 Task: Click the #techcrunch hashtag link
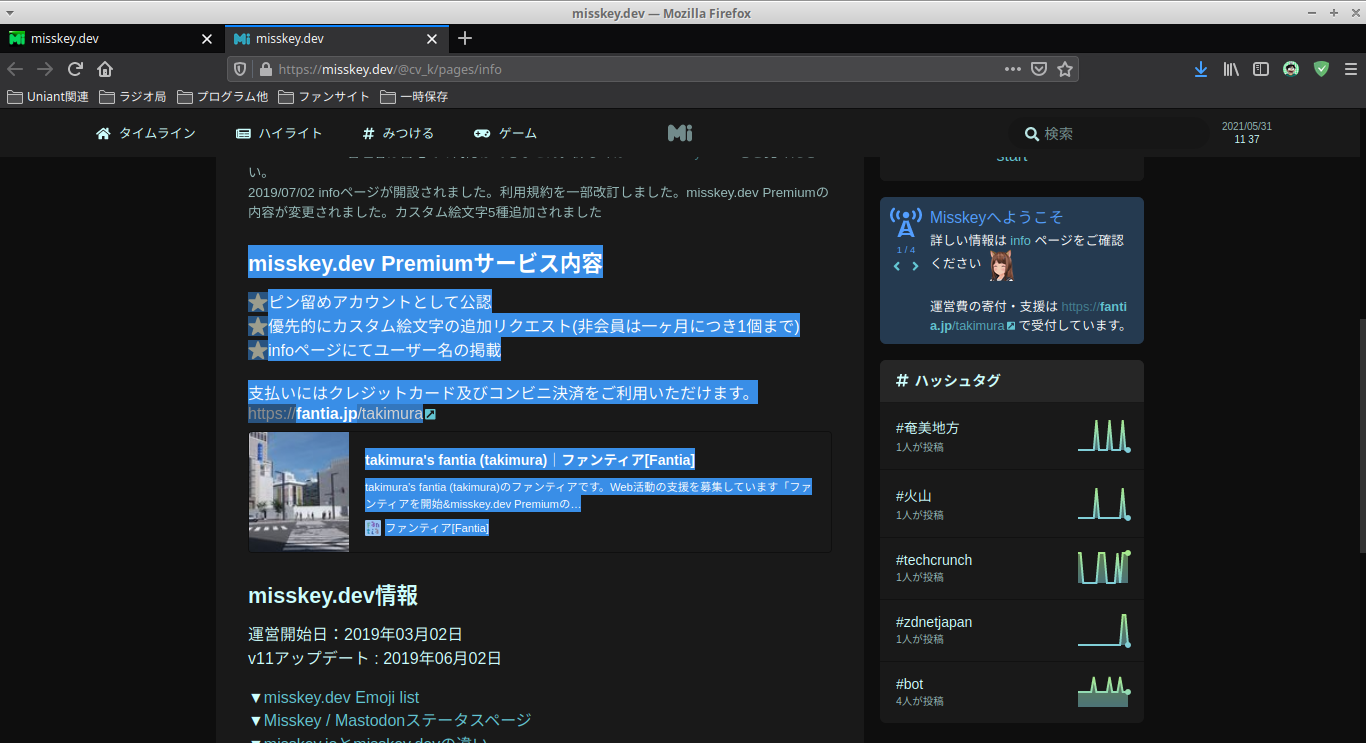934,560
